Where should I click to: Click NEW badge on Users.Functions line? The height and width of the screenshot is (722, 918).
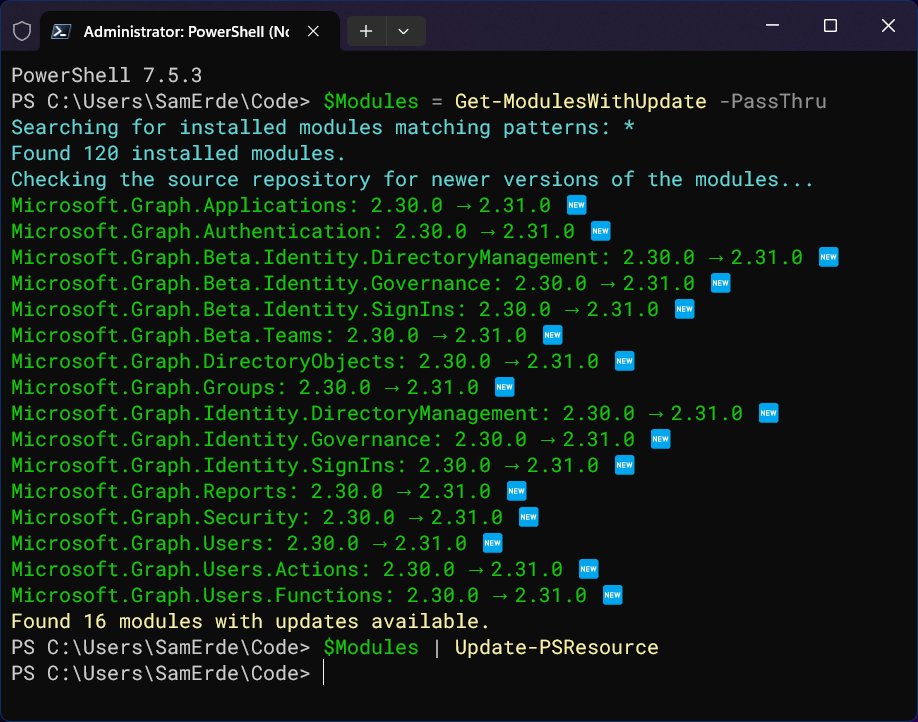(612, 595)
